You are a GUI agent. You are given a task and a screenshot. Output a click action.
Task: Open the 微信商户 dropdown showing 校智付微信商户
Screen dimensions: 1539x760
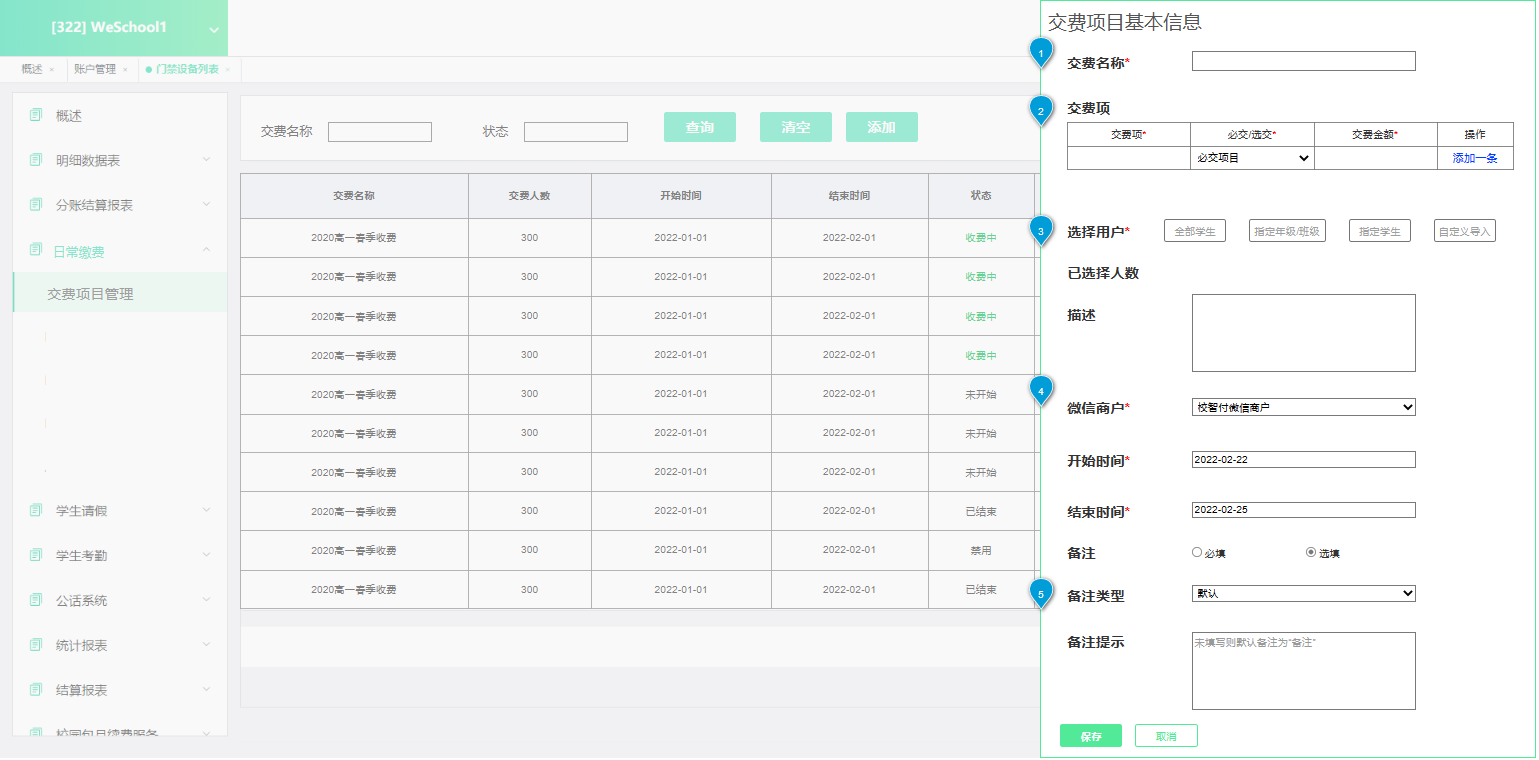click(1304, 407)
